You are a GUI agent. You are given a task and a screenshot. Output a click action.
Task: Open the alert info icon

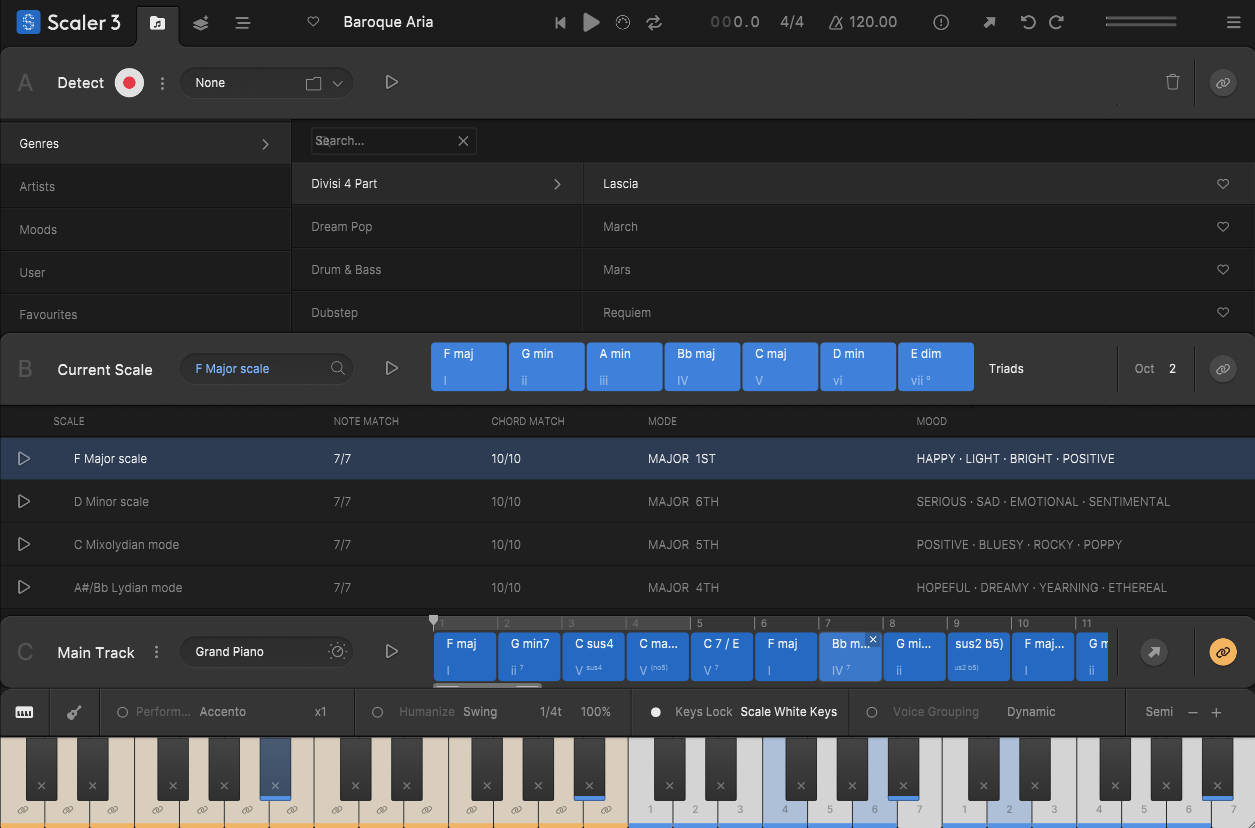point(941,22)
